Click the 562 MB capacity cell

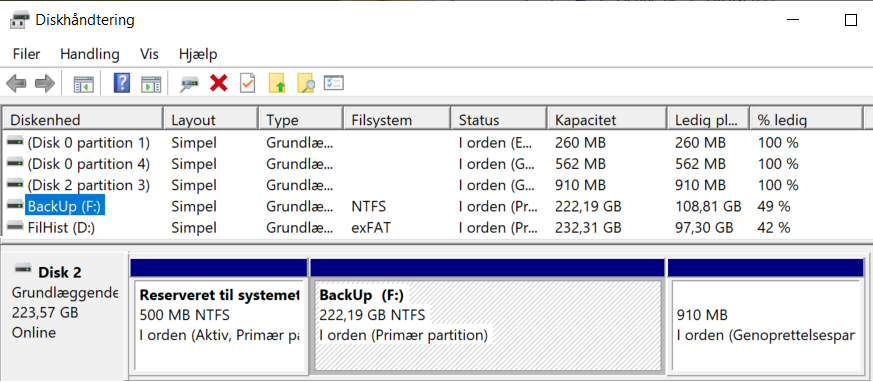pos(581,164)
